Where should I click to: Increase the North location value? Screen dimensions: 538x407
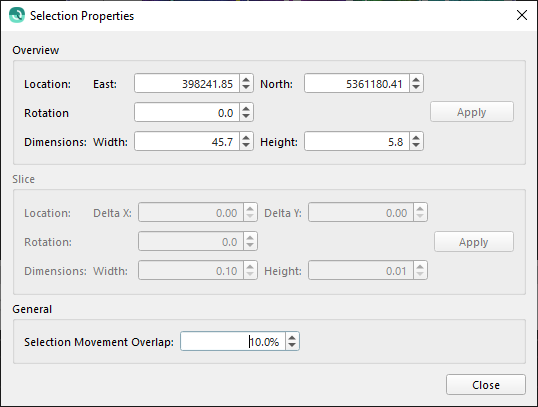coord(416,79)
